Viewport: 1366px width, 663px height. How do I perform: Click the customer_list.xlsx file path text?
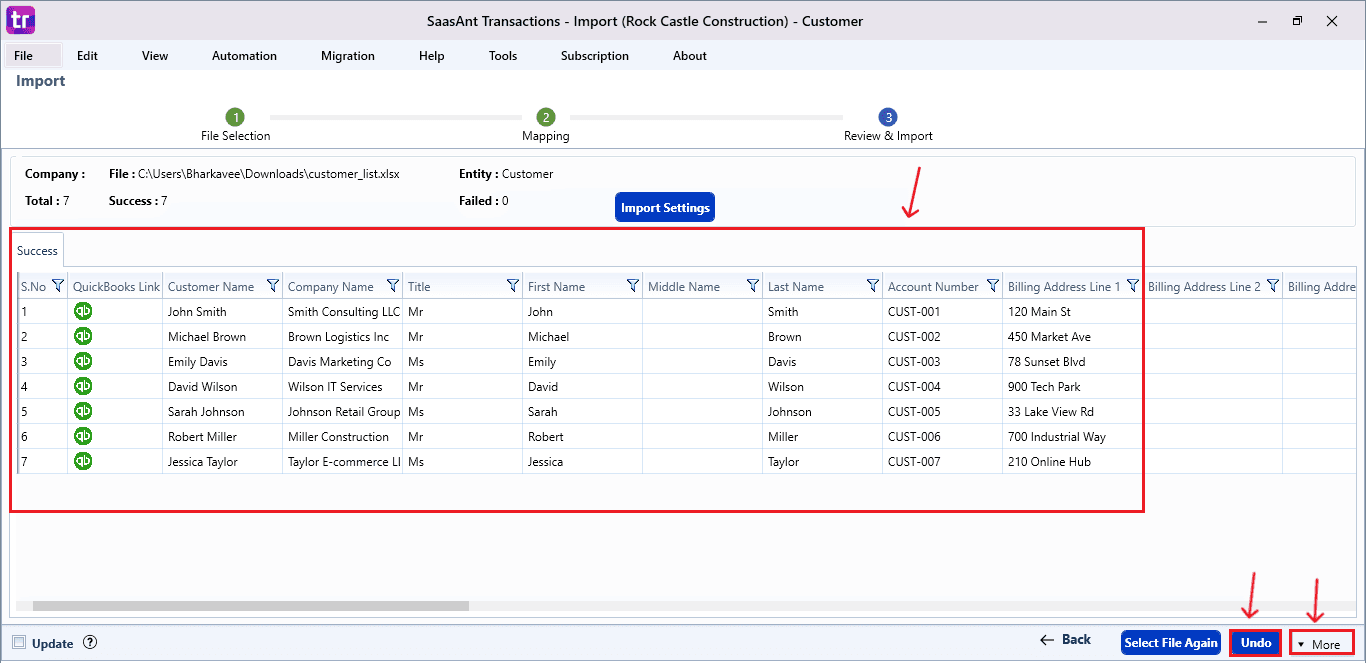[268, 174]
